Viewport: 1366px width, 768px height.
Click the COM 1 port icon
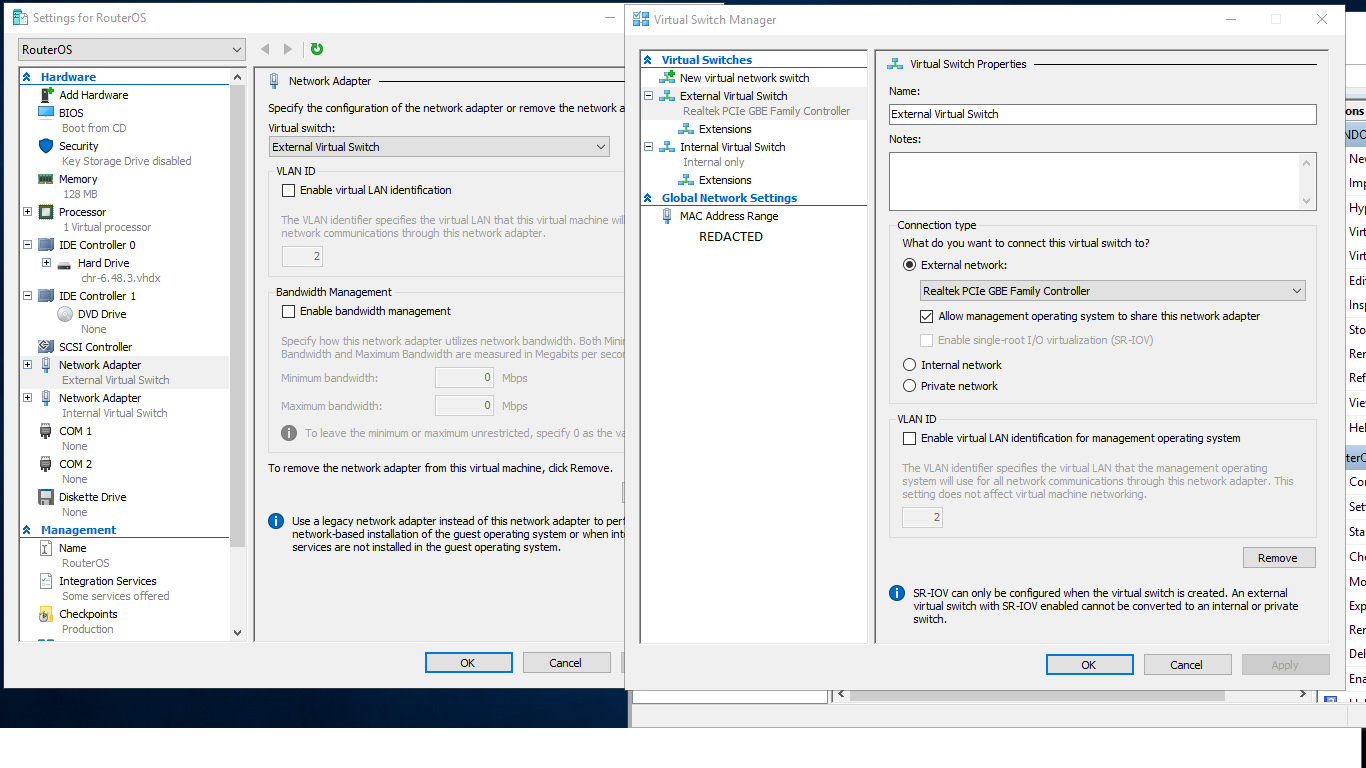(x=45, y=431)
